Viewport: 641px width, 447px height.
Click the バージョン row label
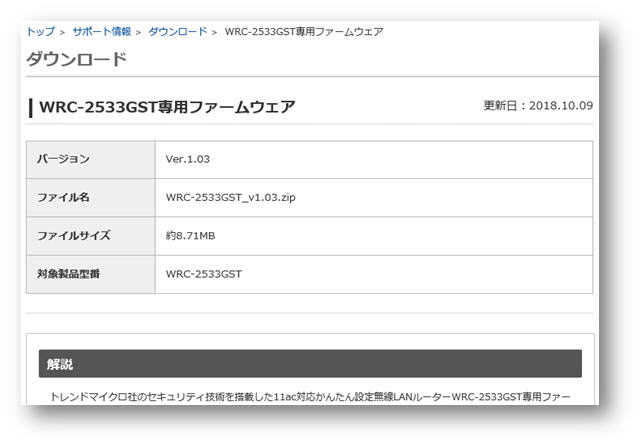coord(63,159)
